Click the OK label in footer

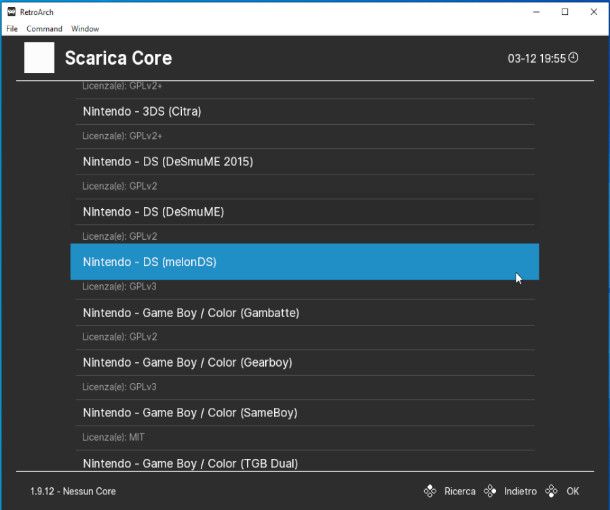coord(573,491)
